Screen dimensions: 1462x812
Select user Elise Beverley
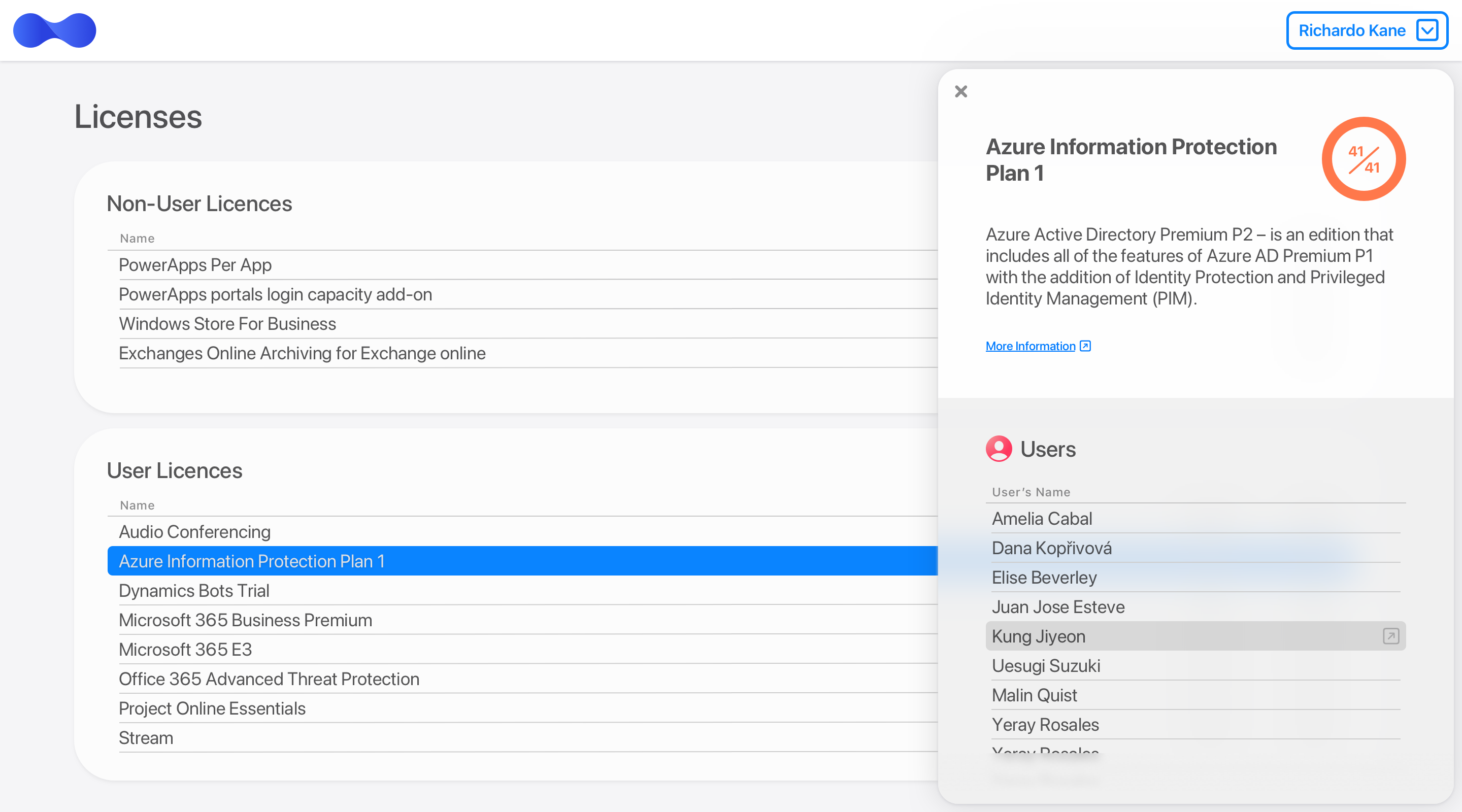(1195, 578)
